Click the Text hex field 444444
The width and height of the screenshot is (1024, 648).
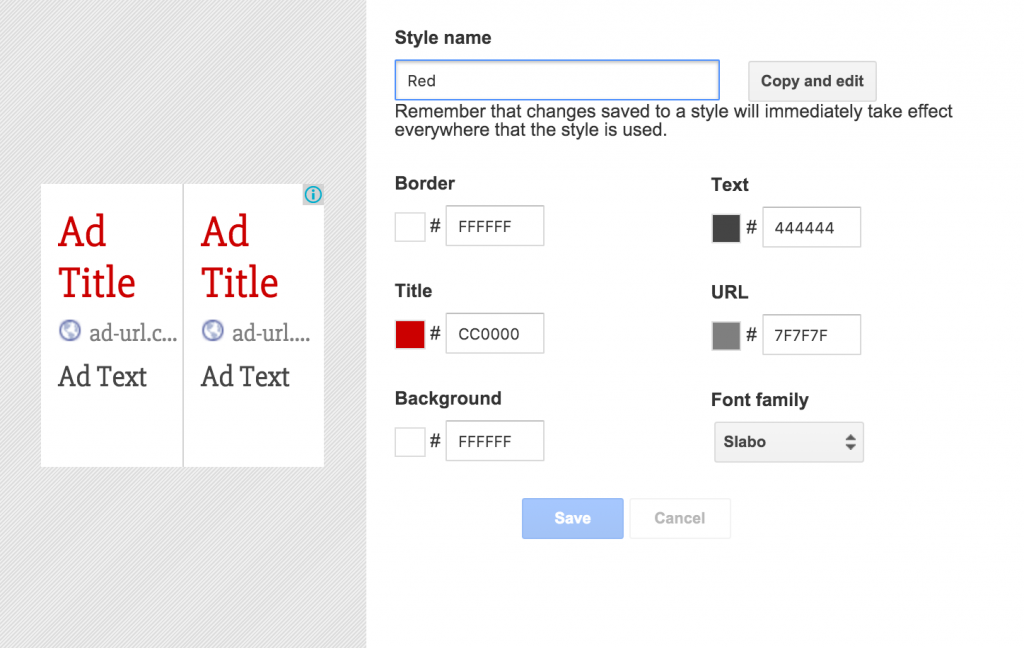point(811,228)
